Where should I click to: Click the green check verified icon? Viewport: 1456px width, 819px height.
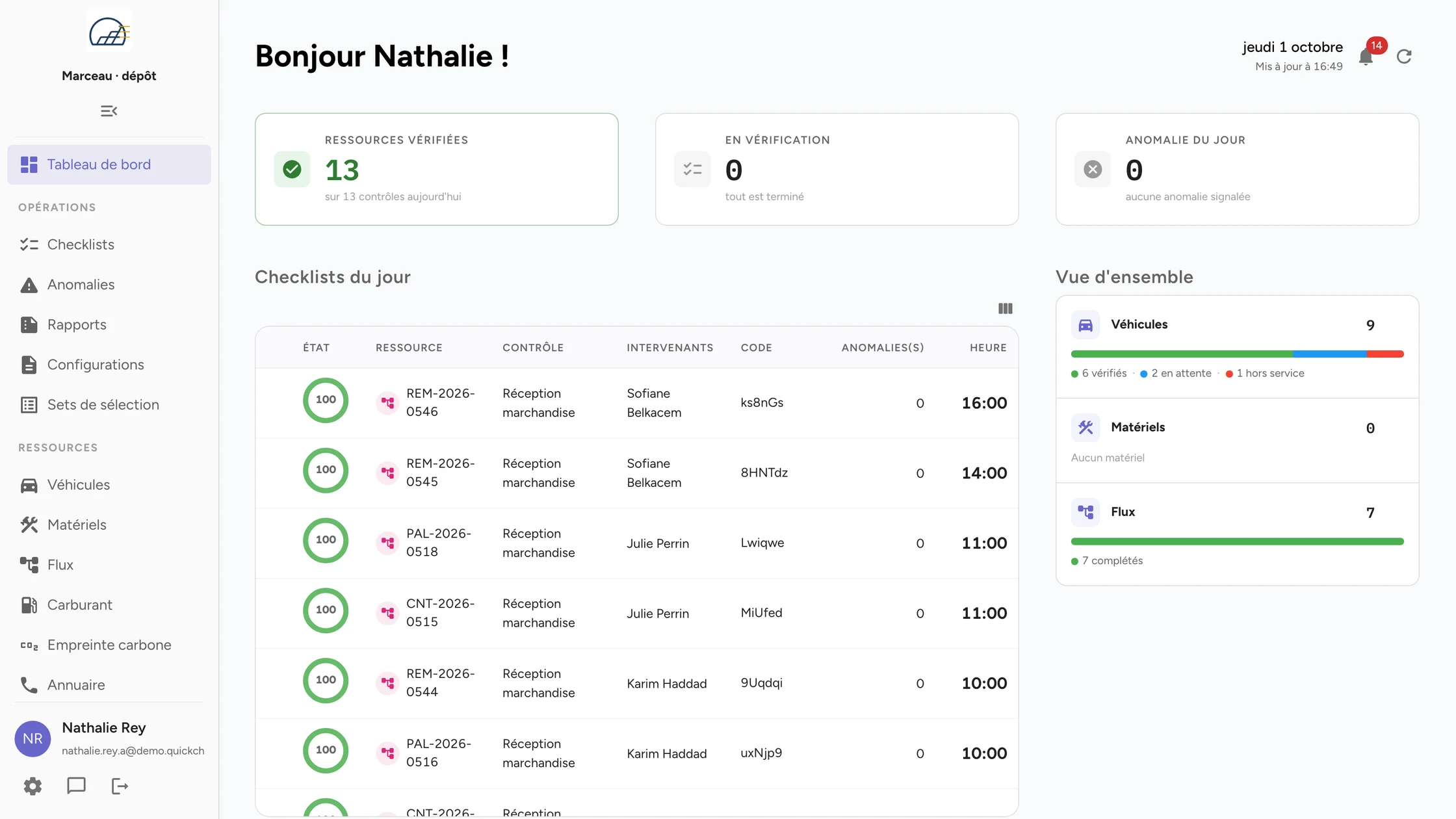[x=292, y=170]
